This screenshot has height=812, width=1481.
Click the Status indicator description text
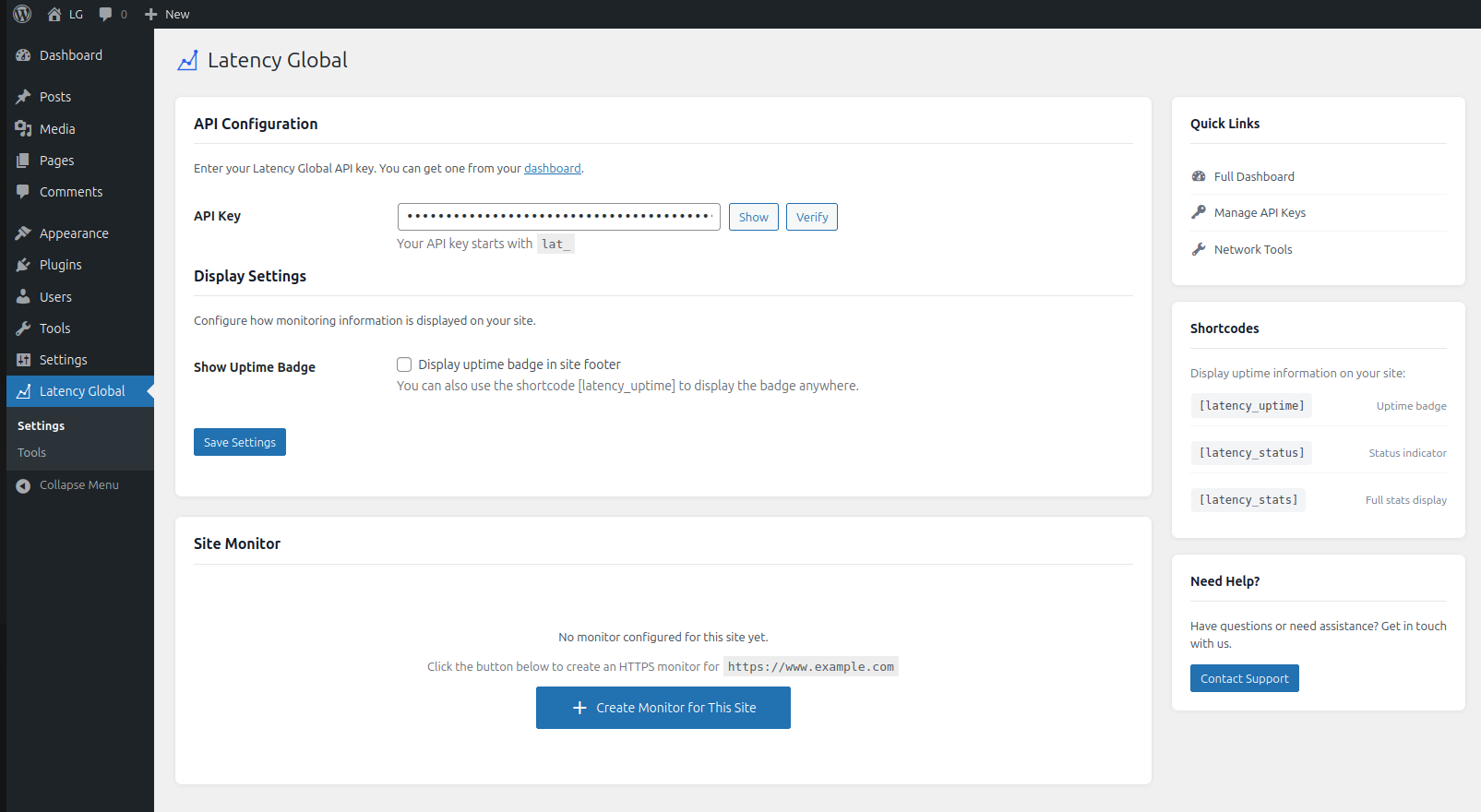(x=1408, y=453)
